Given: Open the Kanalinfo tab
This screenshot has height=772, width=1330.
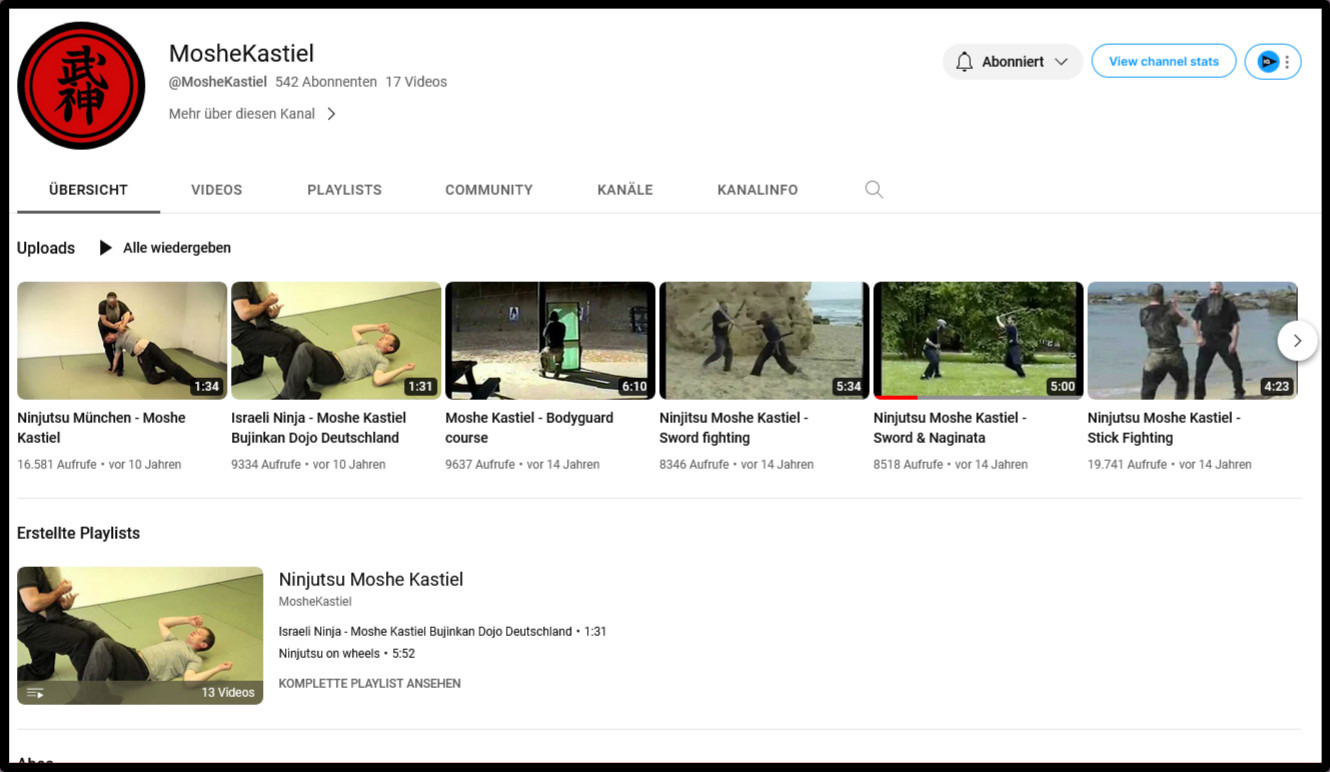Looking at the screenshot, I should (x=758, y=190).
